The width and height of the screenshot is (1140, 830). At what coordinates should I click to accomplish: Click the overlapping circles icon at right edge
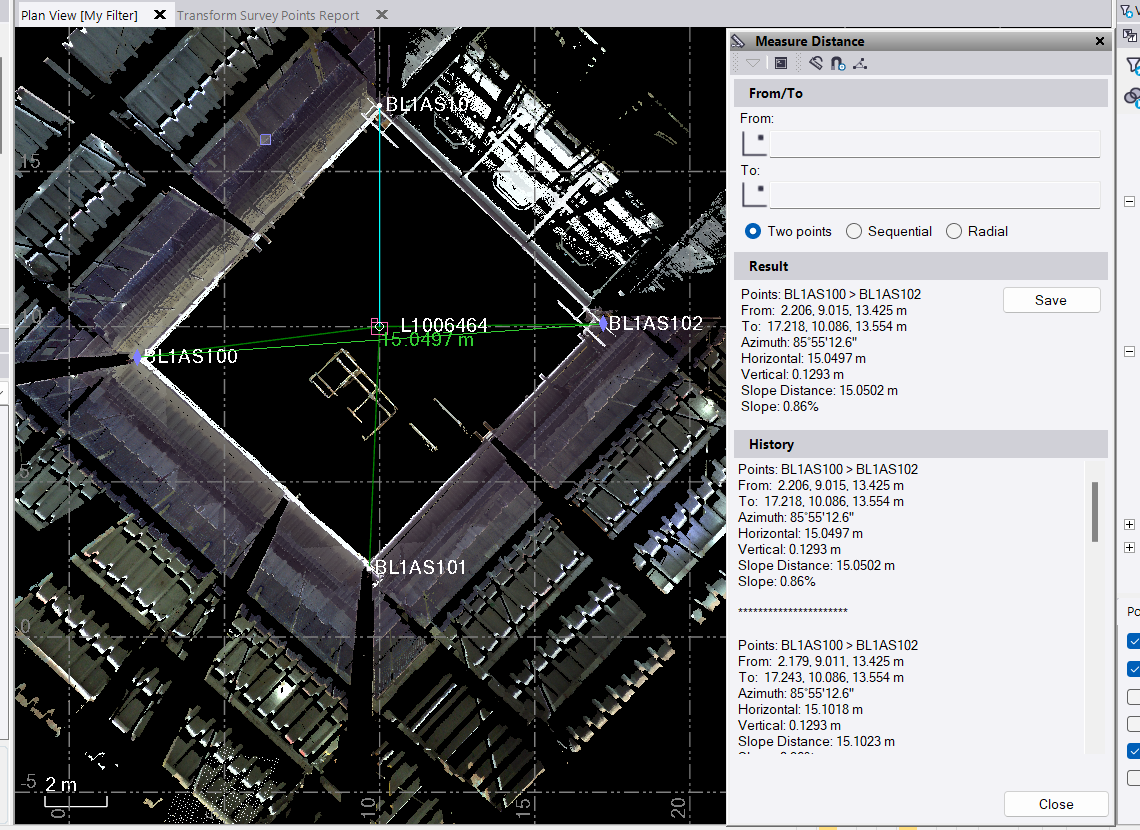[1131, 97]
